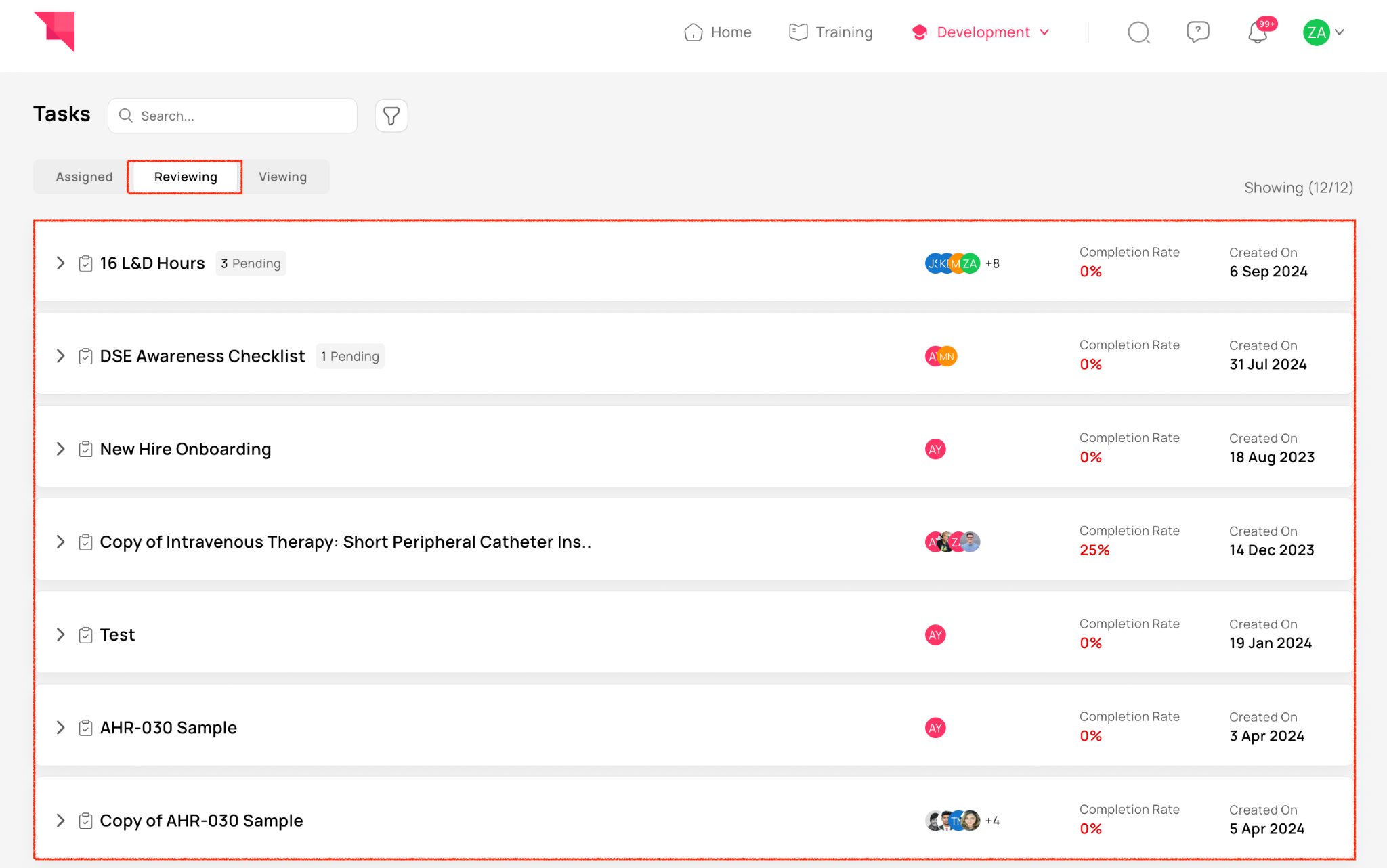
Task: Go to Home in navigation
Action: click(718, 32)
